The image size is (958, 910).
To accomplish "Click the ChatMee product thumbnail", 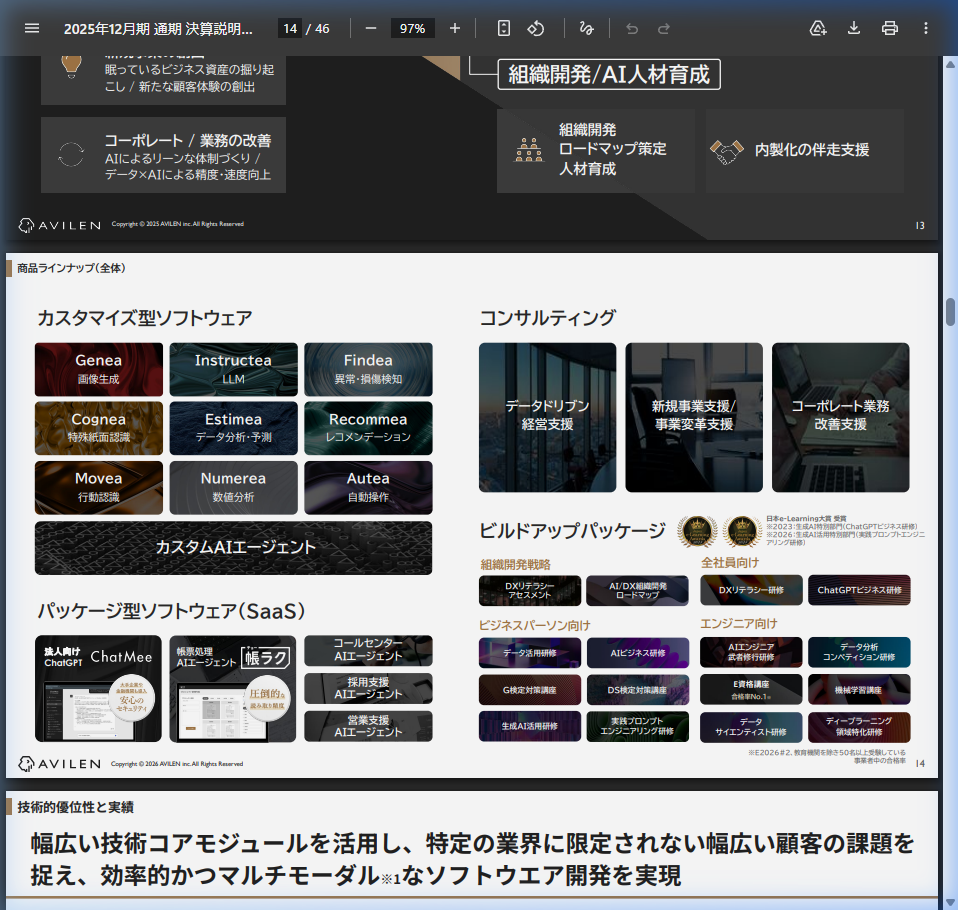I will click(98, 688).
